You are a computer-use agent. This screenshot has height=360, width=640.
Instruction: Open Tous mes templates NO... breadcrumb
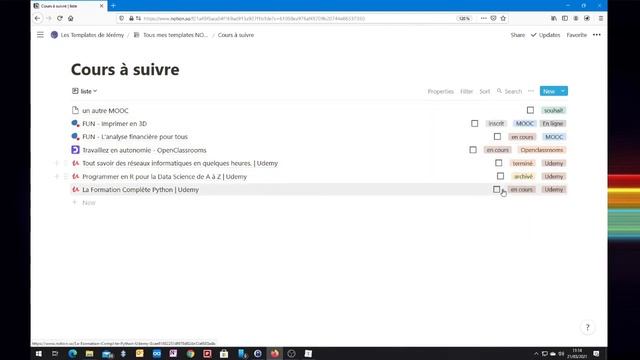point(171,35)
